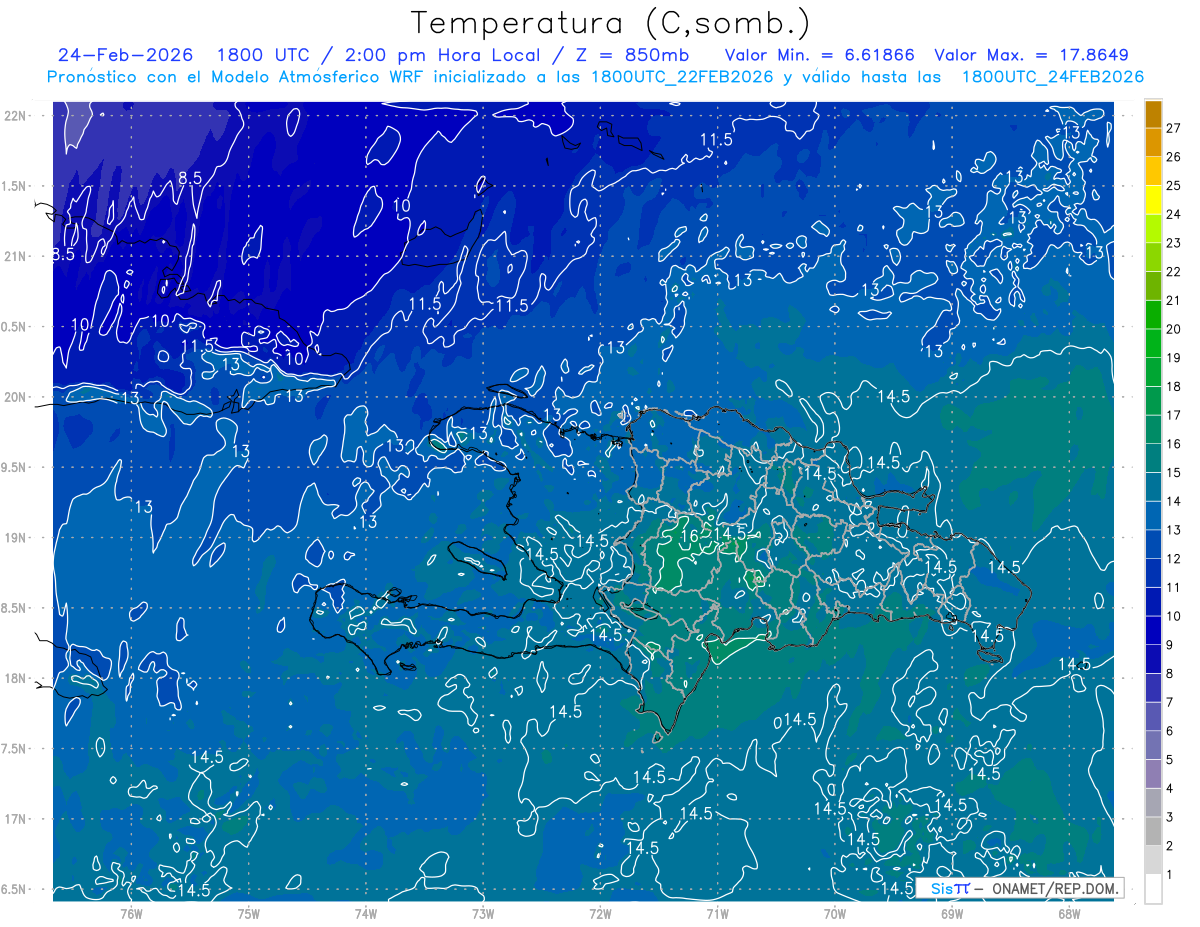Click the 18N latitude axis label
This screenshot has width=1200, height=927.
pos(15,678)
